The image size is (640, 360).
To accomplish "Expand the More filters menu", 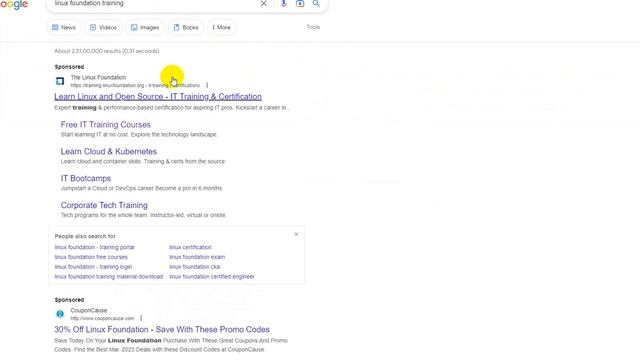I will pyautogui.click(x=221, y=27).
